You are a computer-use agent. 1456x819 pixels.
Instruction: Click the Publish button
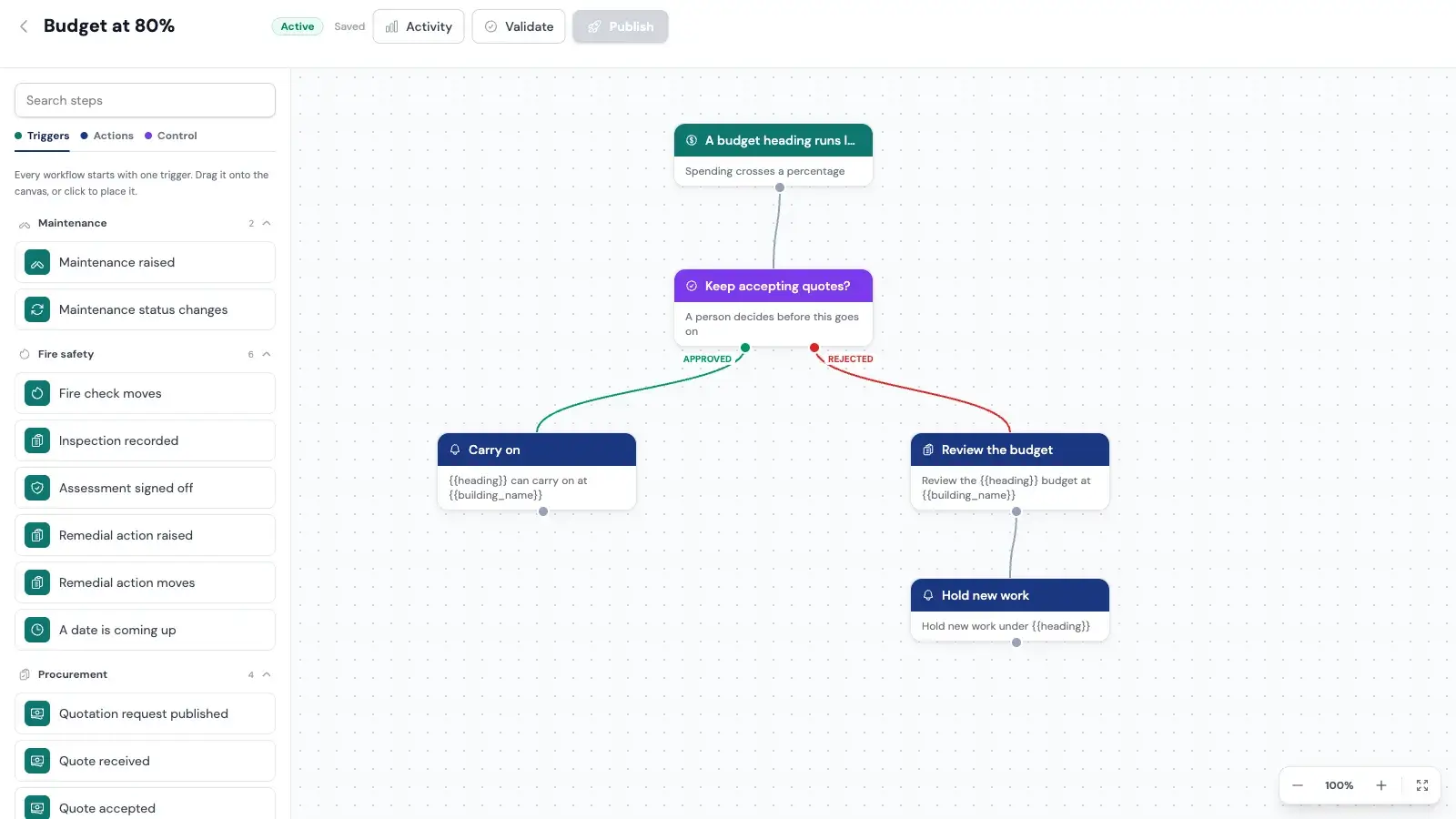[x=621, y=26]
